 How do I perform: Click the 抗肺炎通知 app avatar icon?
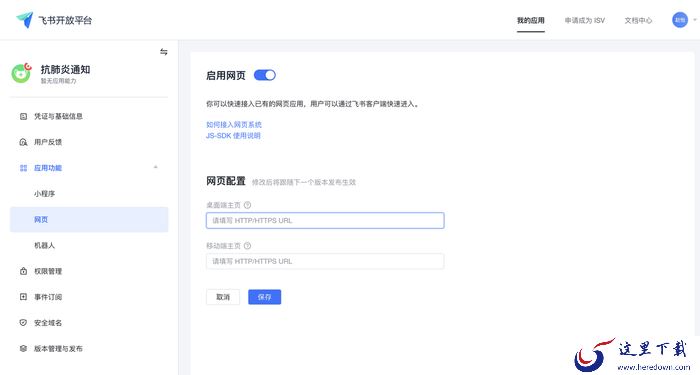(x=22, y=73)
